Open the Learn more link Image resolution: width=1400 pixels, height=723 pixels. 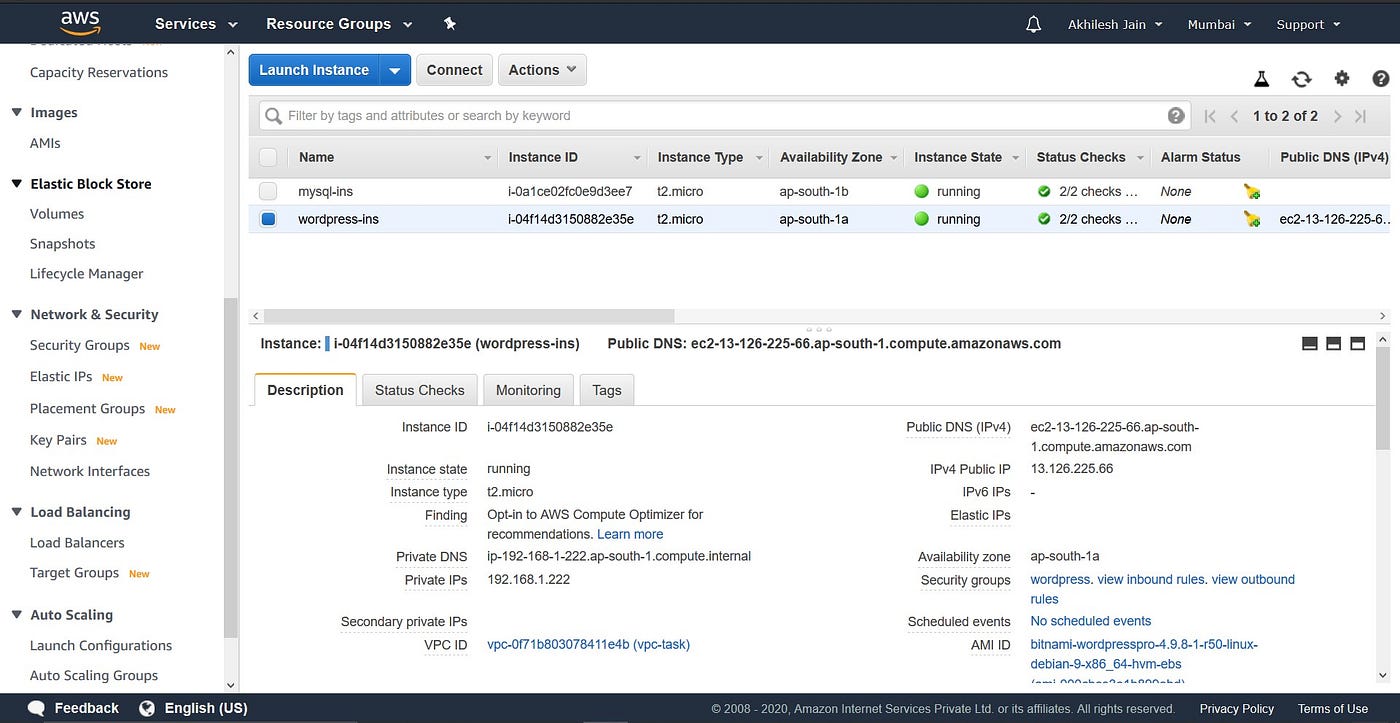[630, 534]
